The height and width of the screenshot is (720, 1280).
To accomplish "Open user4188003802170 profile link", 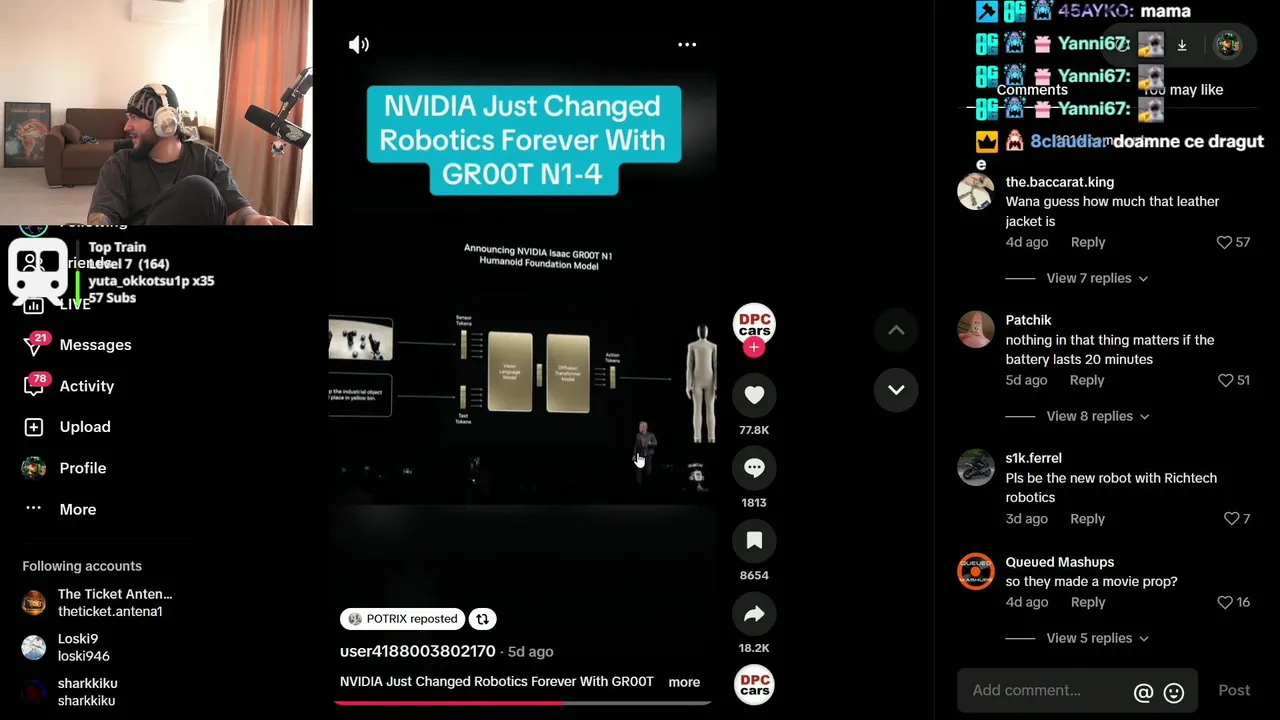I will tap(418, 651).
